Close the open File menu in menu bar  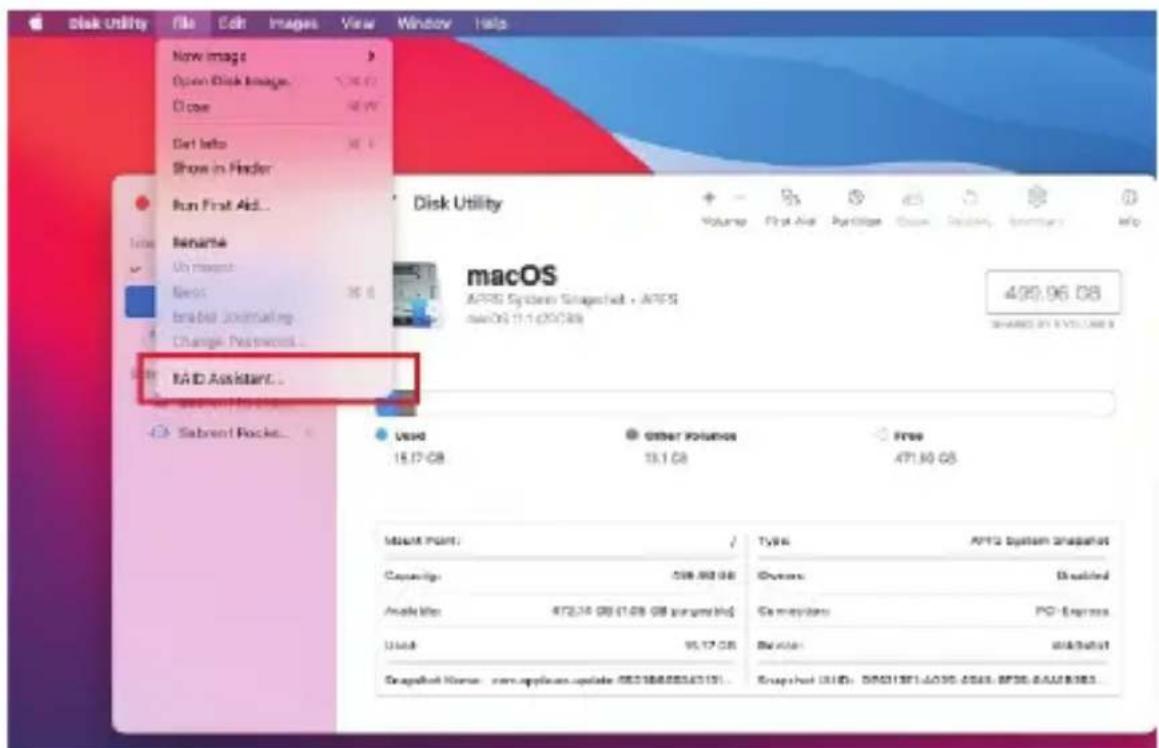coord(184,23)
